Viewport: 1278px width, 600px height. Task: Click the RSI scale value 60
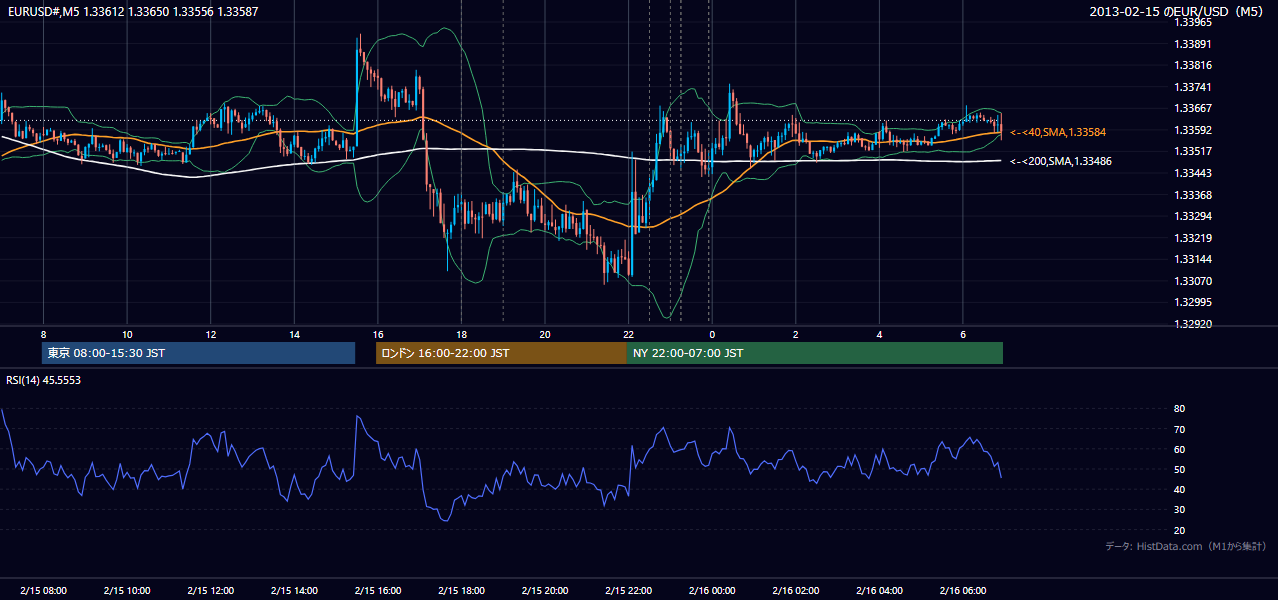point(1179,449)
